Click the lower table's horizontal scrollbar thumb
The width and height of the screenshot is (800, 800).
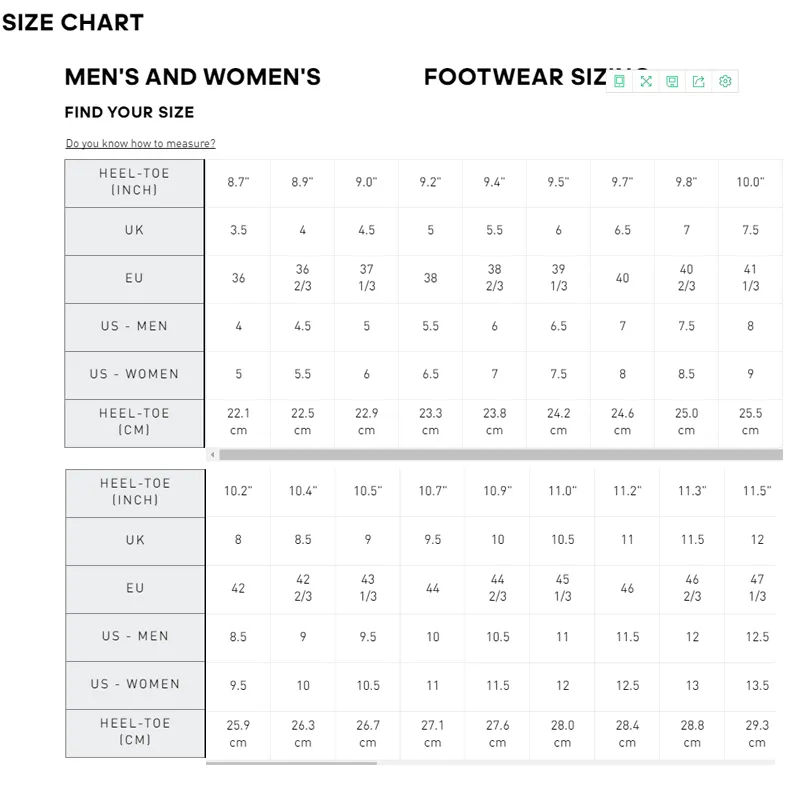(291, 763)
